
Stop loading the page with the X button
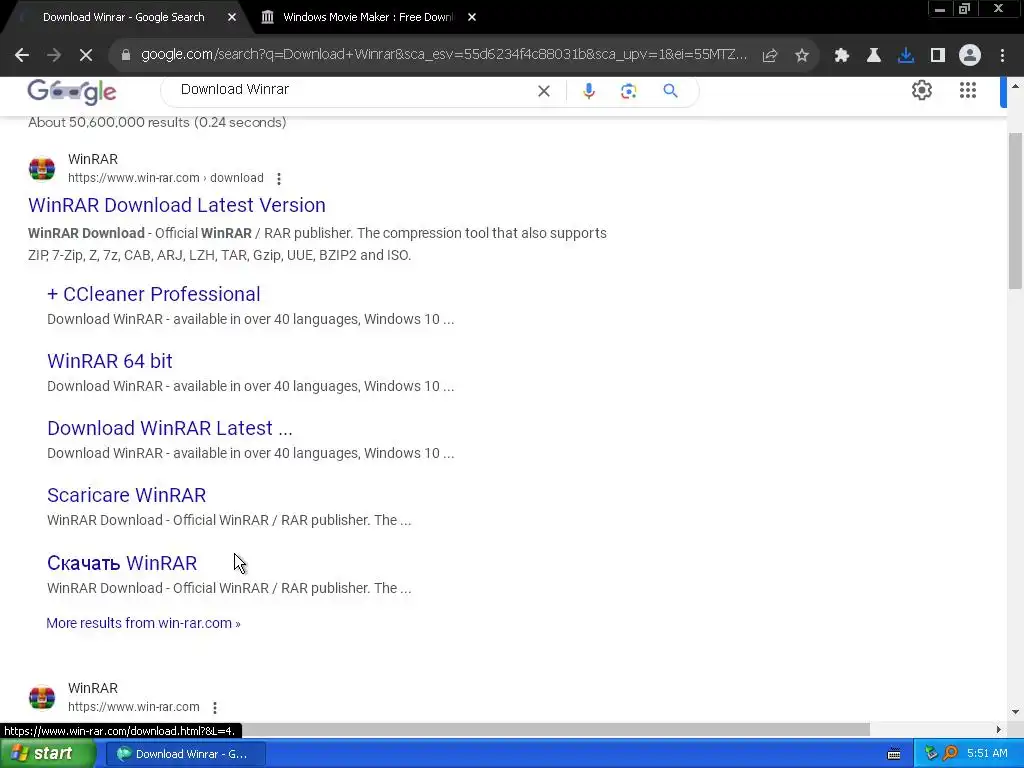86,56
